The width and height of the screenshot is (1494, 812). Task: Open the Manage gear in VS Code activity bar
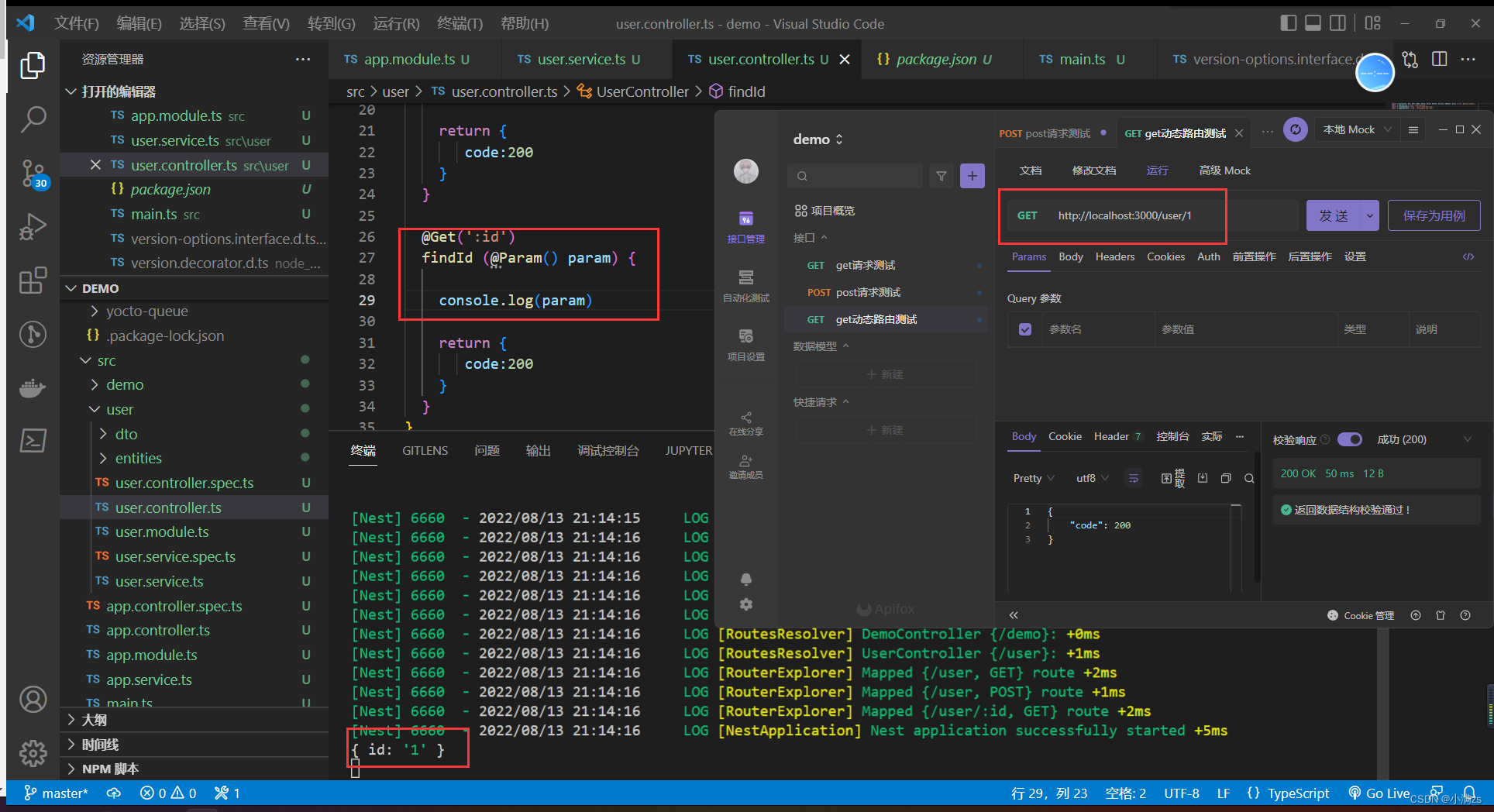(x=33, y=753)
